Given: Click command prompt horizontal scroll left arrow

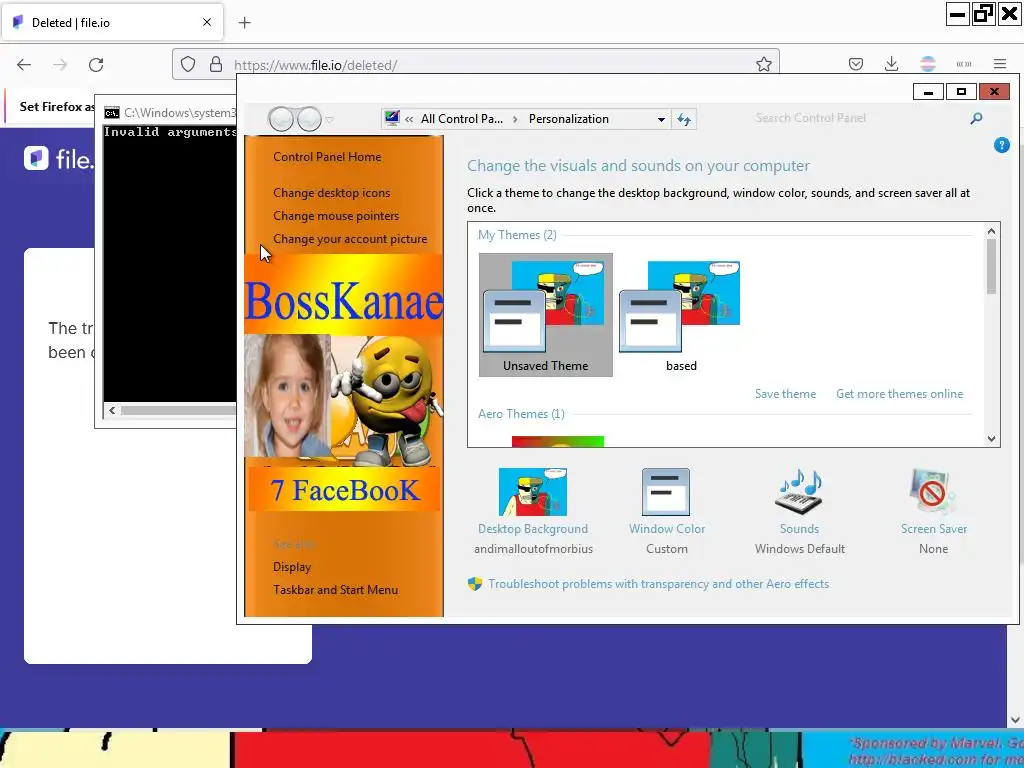Looking at the screenshot, I should tap(112, 410).
